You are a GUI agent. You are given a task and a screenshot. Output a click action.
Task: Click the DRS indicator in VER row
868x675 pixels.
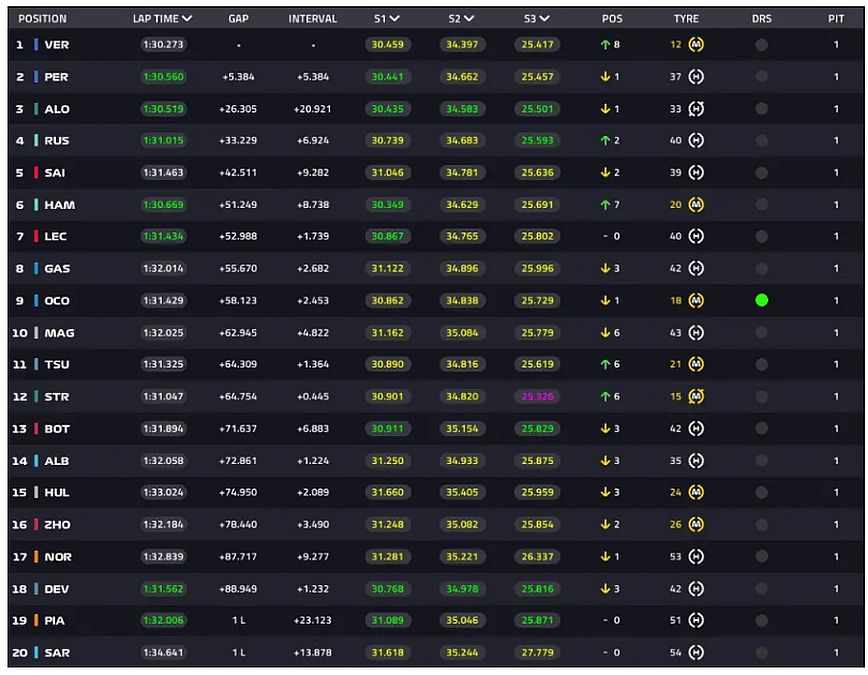coord(762,45)
